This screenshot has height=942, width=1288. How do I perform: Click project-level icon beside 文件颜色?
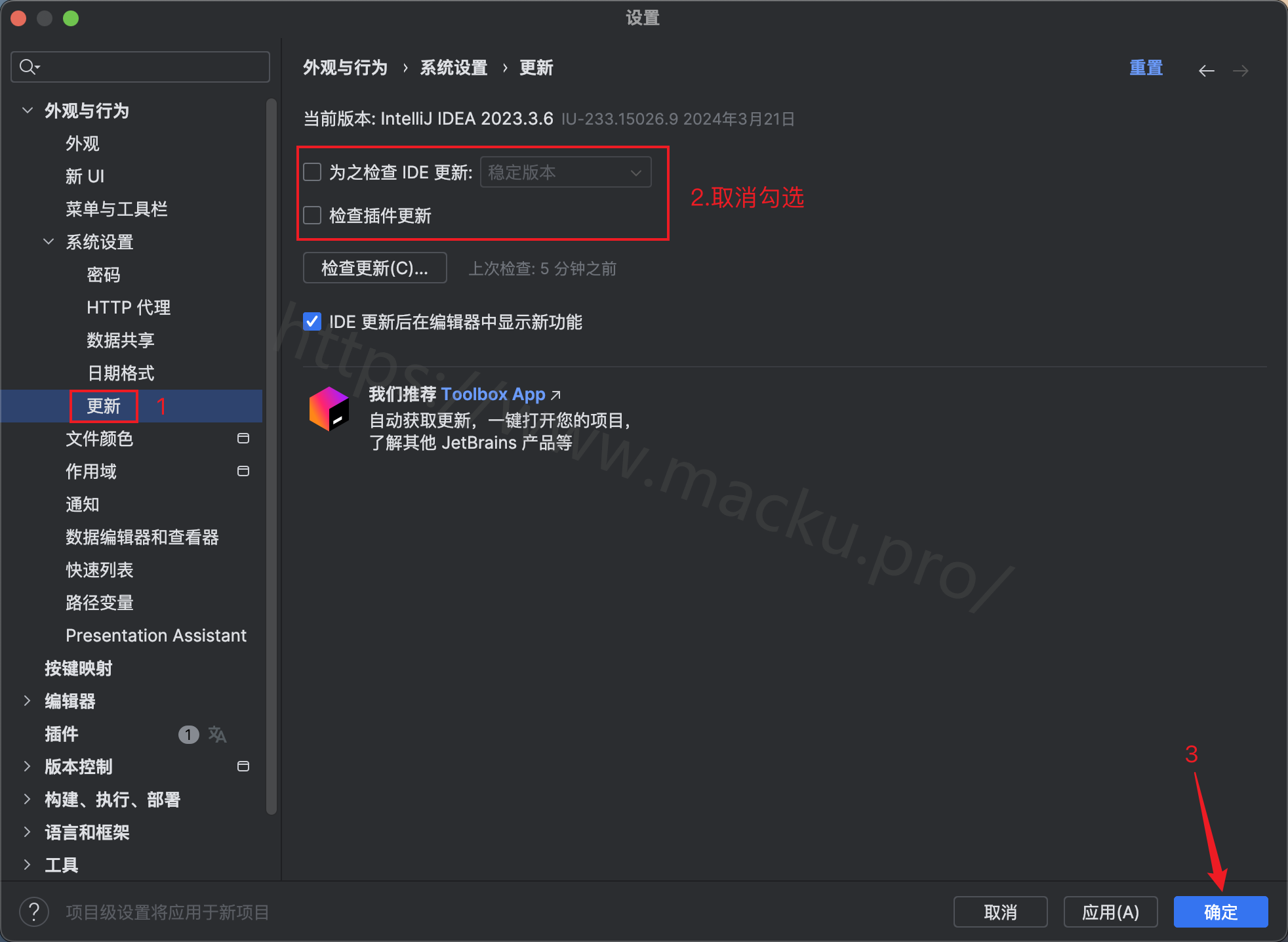coord(243,438)
